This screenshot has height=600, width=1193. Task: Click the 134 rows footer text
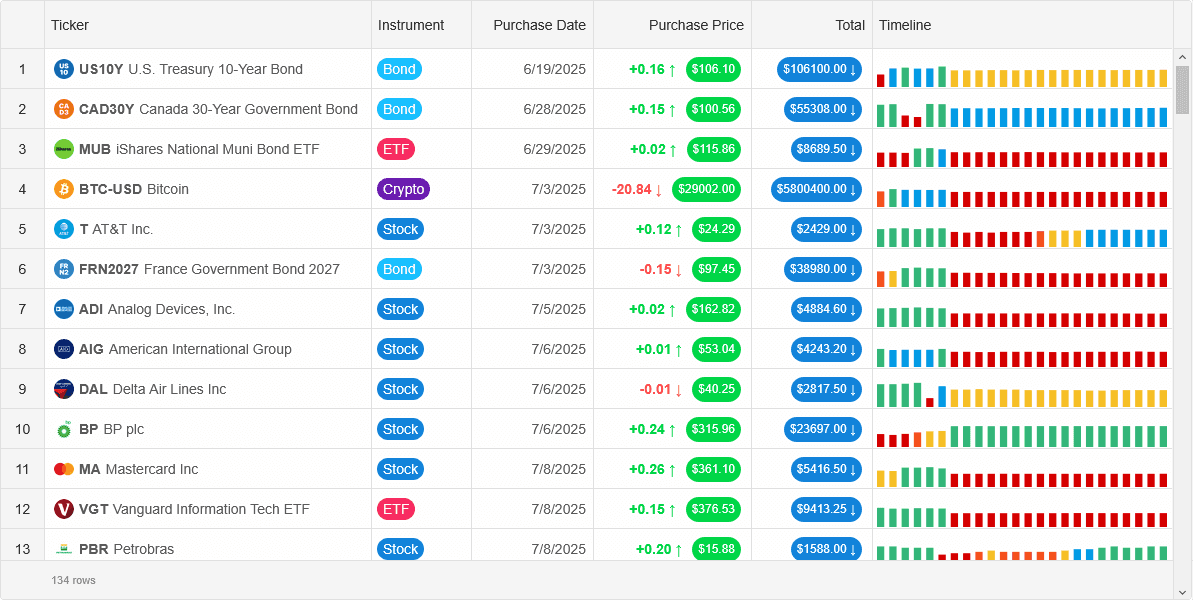(74, 580)
